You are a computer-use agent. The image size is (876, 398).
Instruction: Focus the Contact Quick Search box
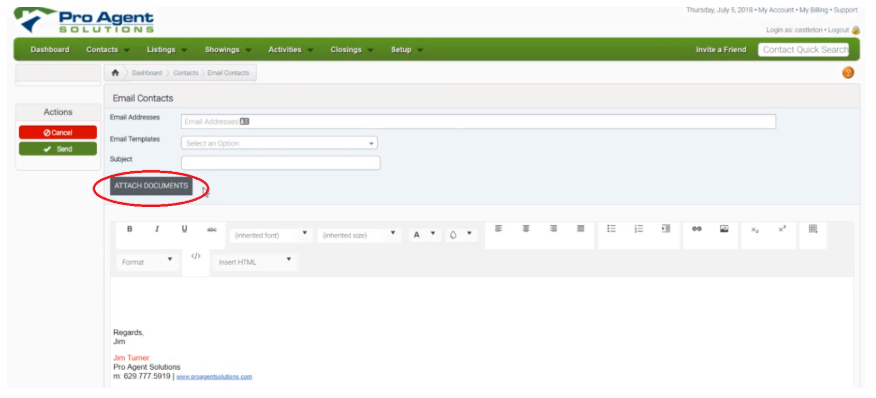pyautogui.click(x=803, y=50)
